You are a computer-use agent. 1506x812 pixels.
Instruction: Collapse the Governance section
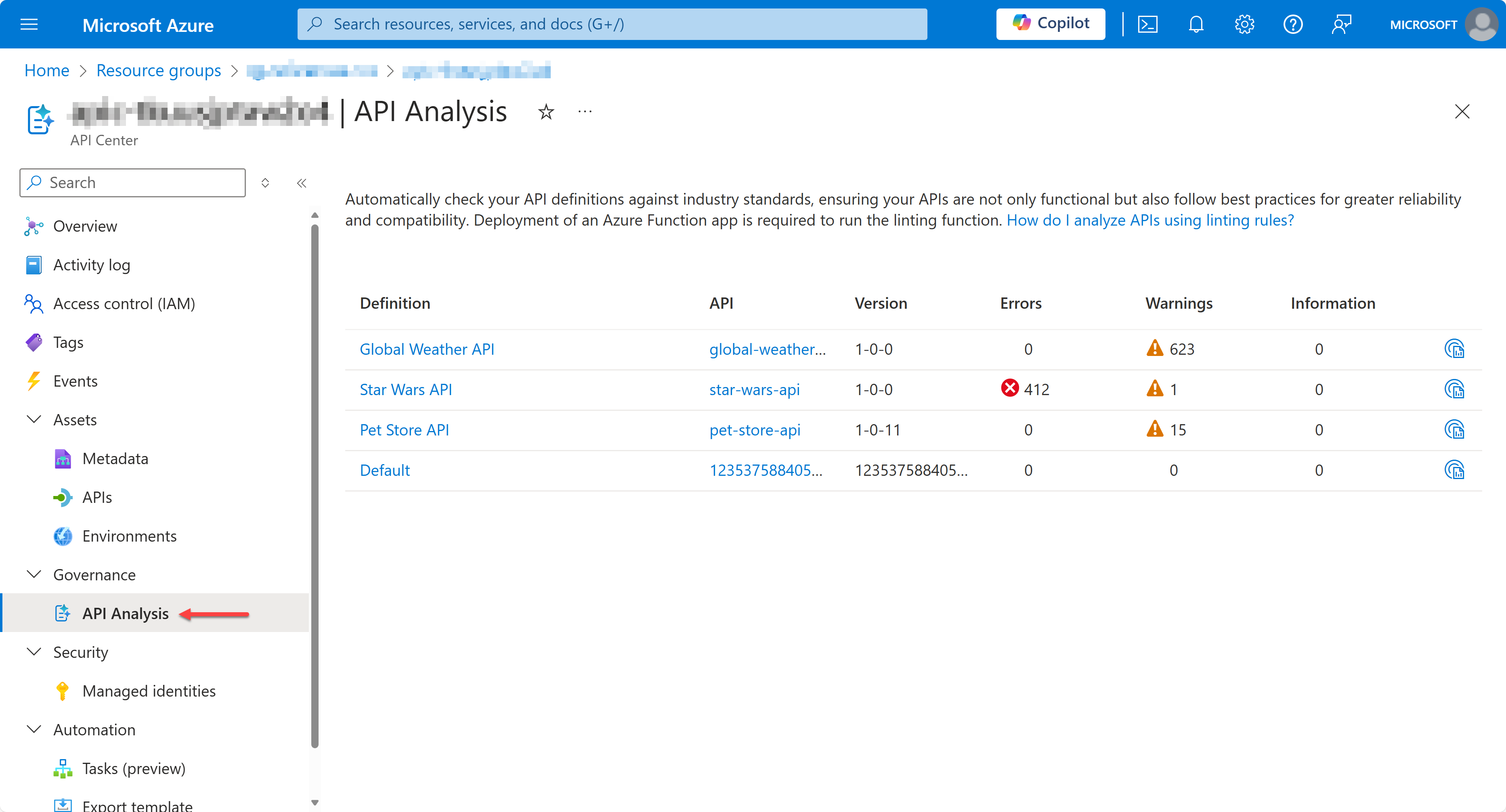pos(34,574)
